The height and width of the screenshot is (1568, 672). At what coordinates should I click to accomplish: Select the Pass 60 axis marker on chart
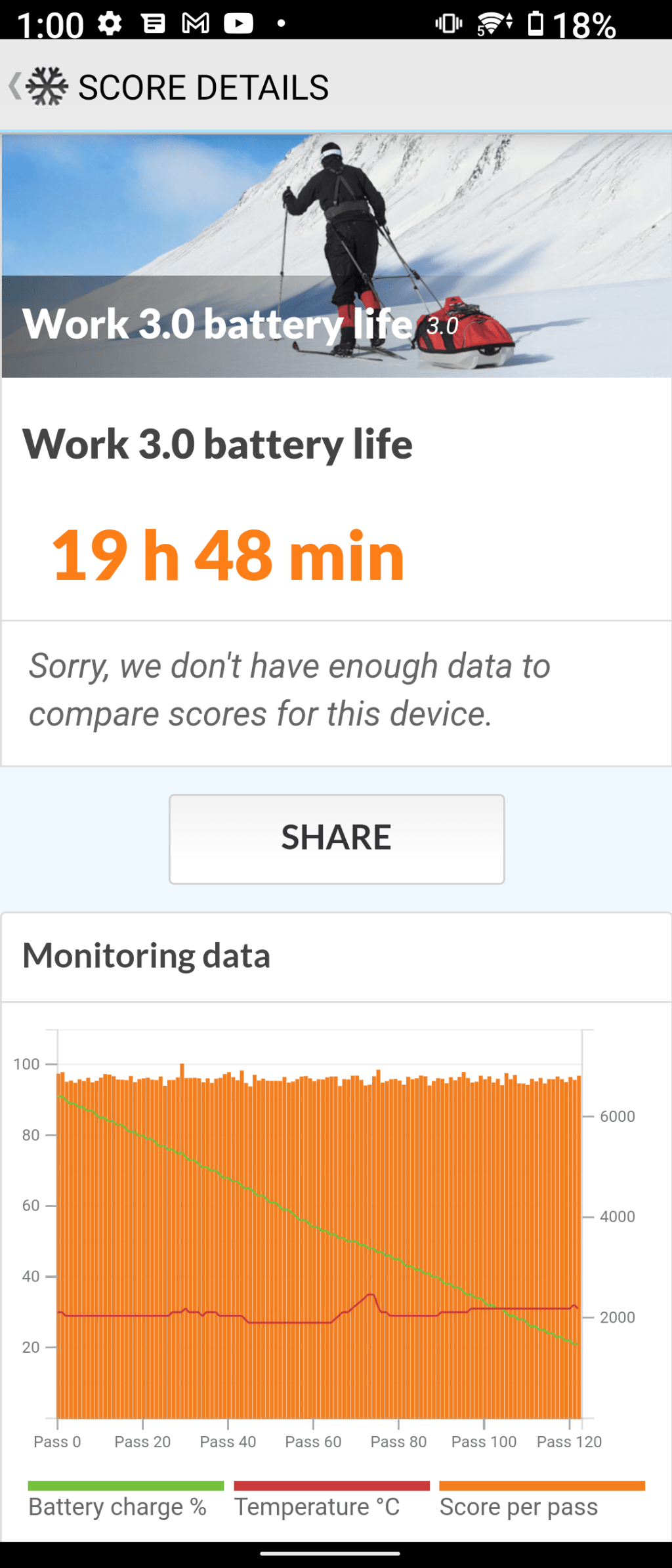coord(313,1441)
